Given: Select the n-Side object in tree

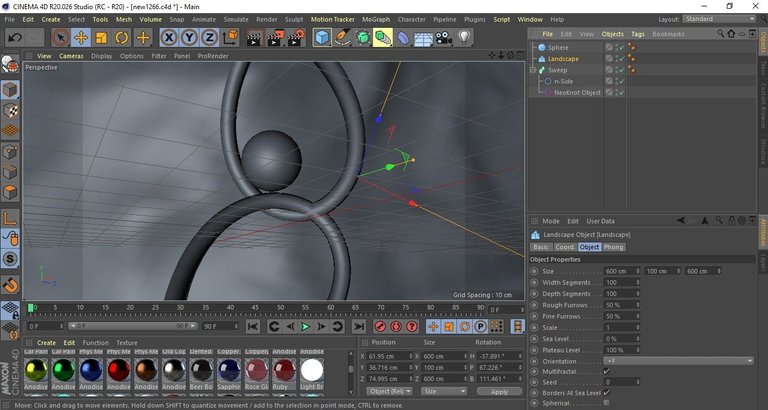Looking at the screenshot, I should (563, 81).
